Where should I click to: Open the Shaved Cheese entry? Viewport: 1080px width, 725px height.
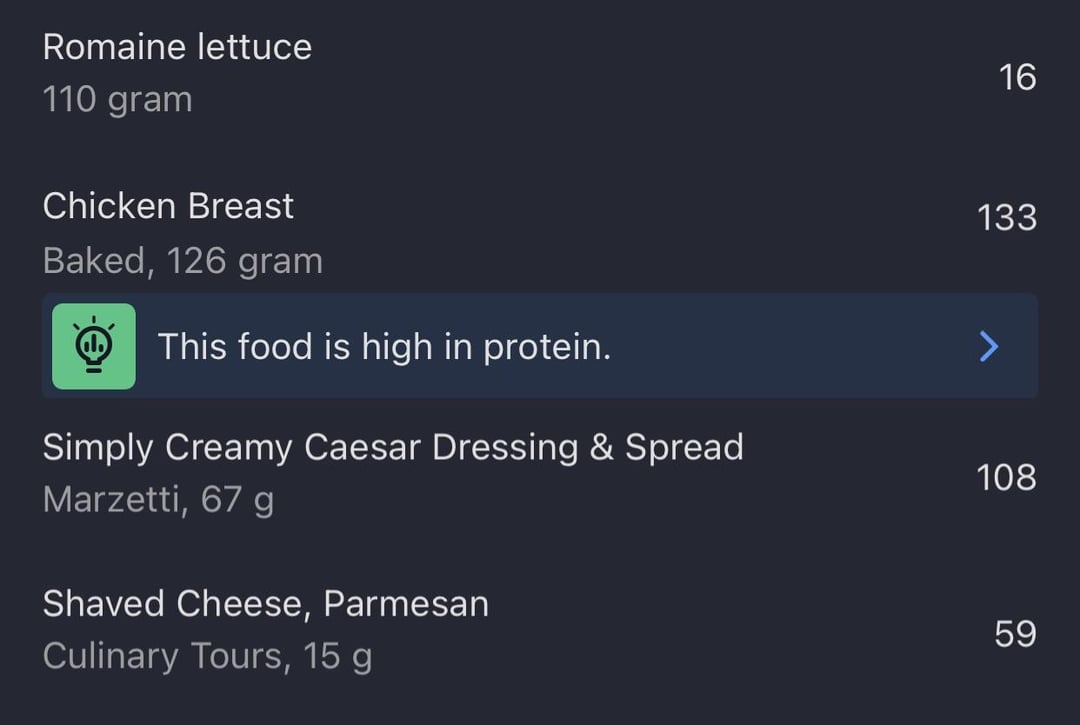click(175, 604)
